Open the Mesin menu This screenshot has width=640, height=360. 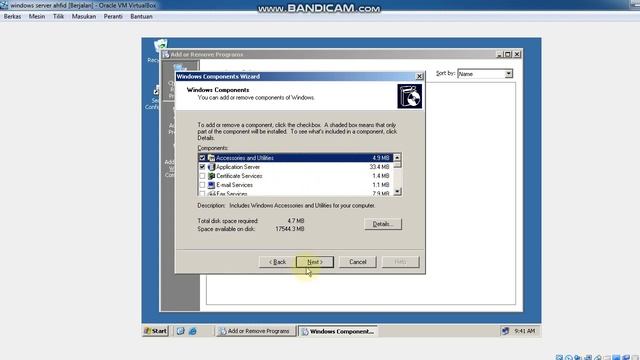coord(37,16)
